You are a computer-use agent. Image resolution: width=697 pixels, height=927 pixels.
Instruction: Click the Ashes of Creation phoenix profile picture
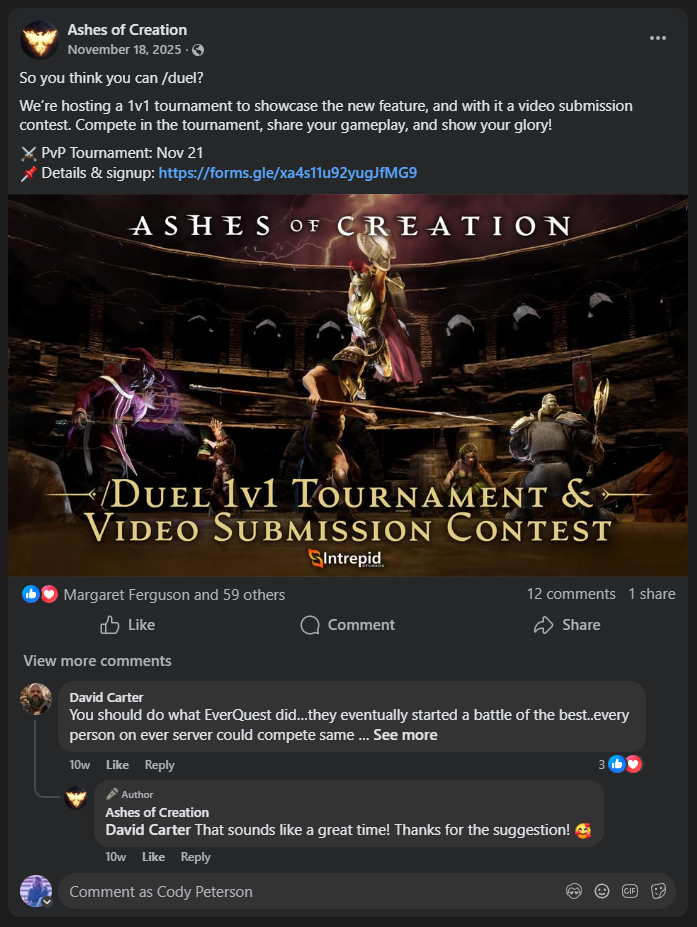click(40, 40)
